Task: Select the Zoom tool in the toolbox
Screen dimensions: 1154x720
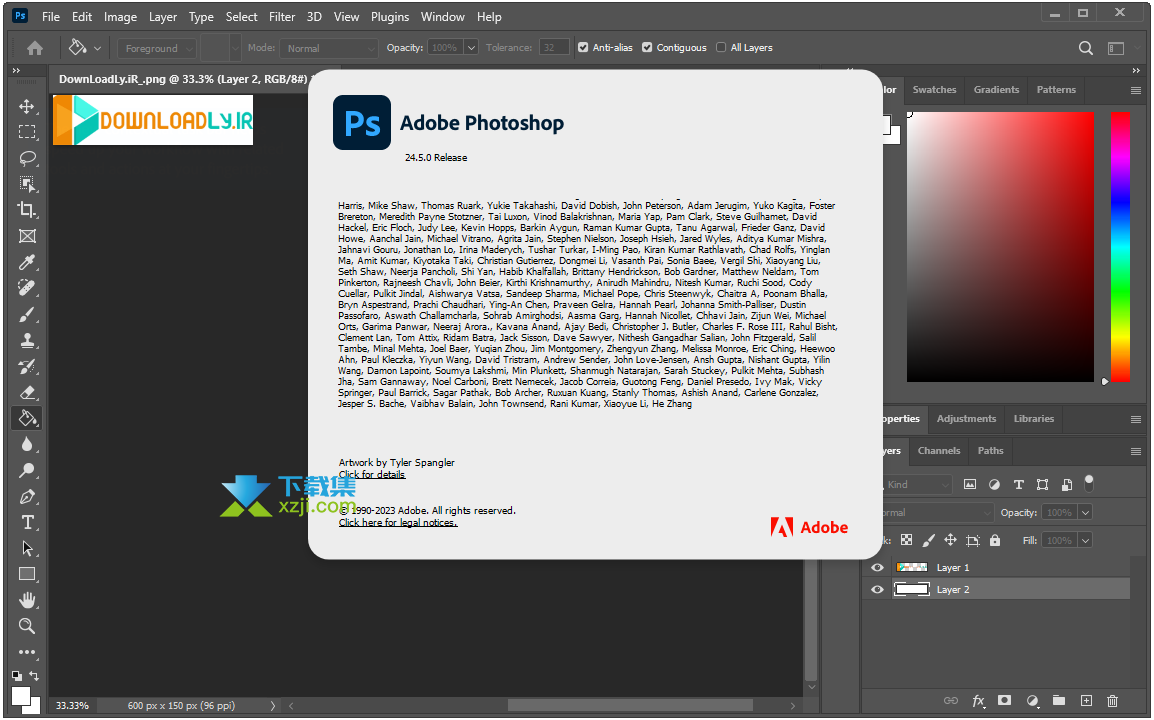Action: 27,627
